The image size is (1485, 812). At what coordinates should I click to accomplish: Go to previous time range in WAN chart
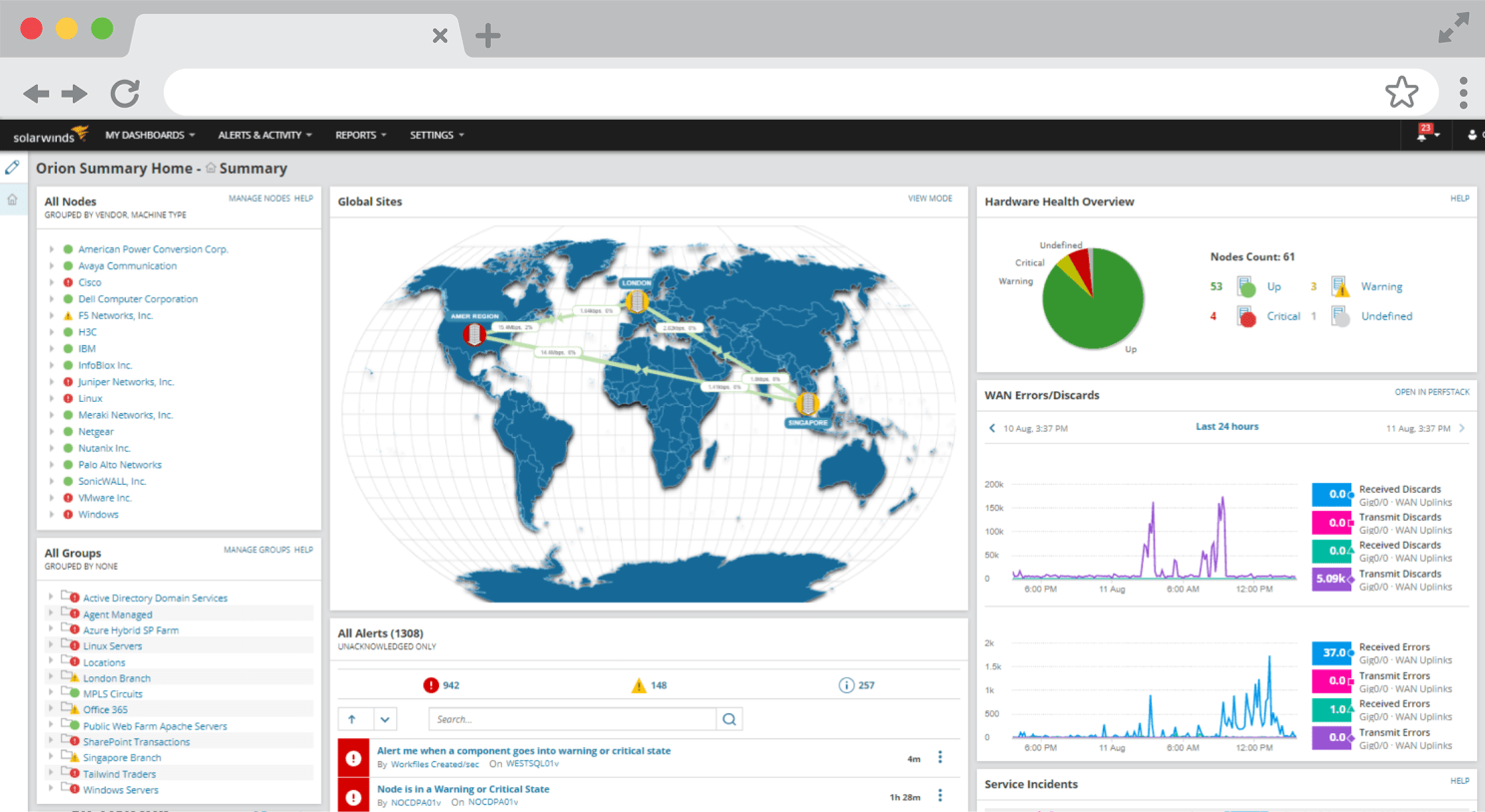[x=992, y=428]
